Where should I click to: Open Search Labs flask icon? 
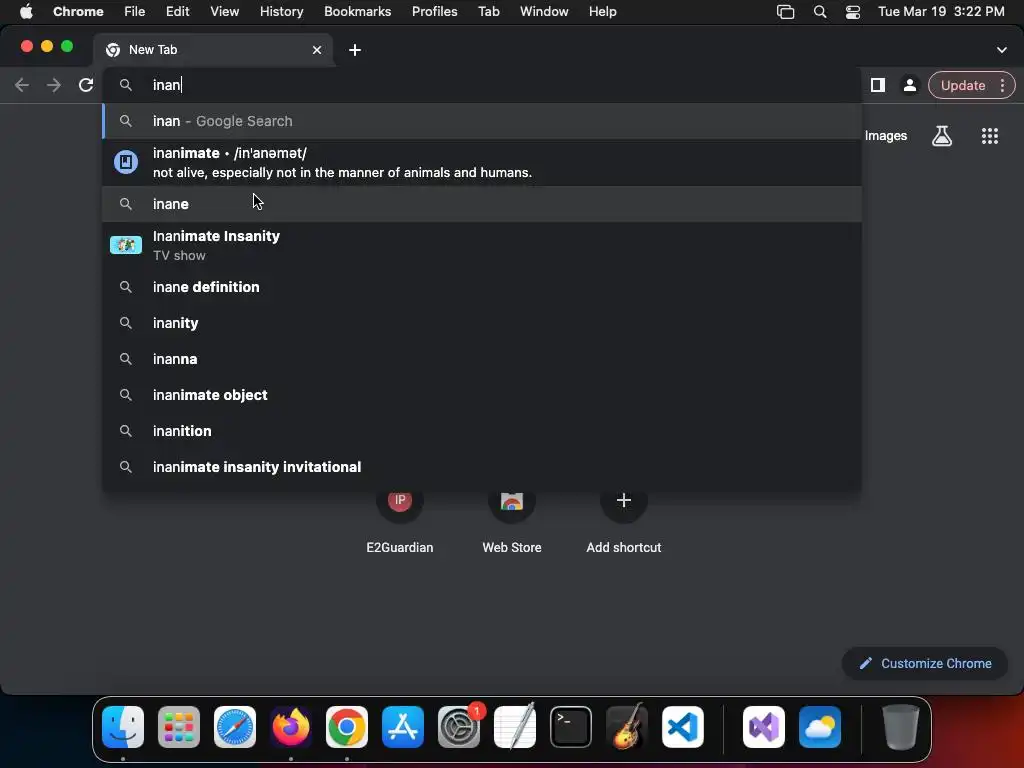942,136
